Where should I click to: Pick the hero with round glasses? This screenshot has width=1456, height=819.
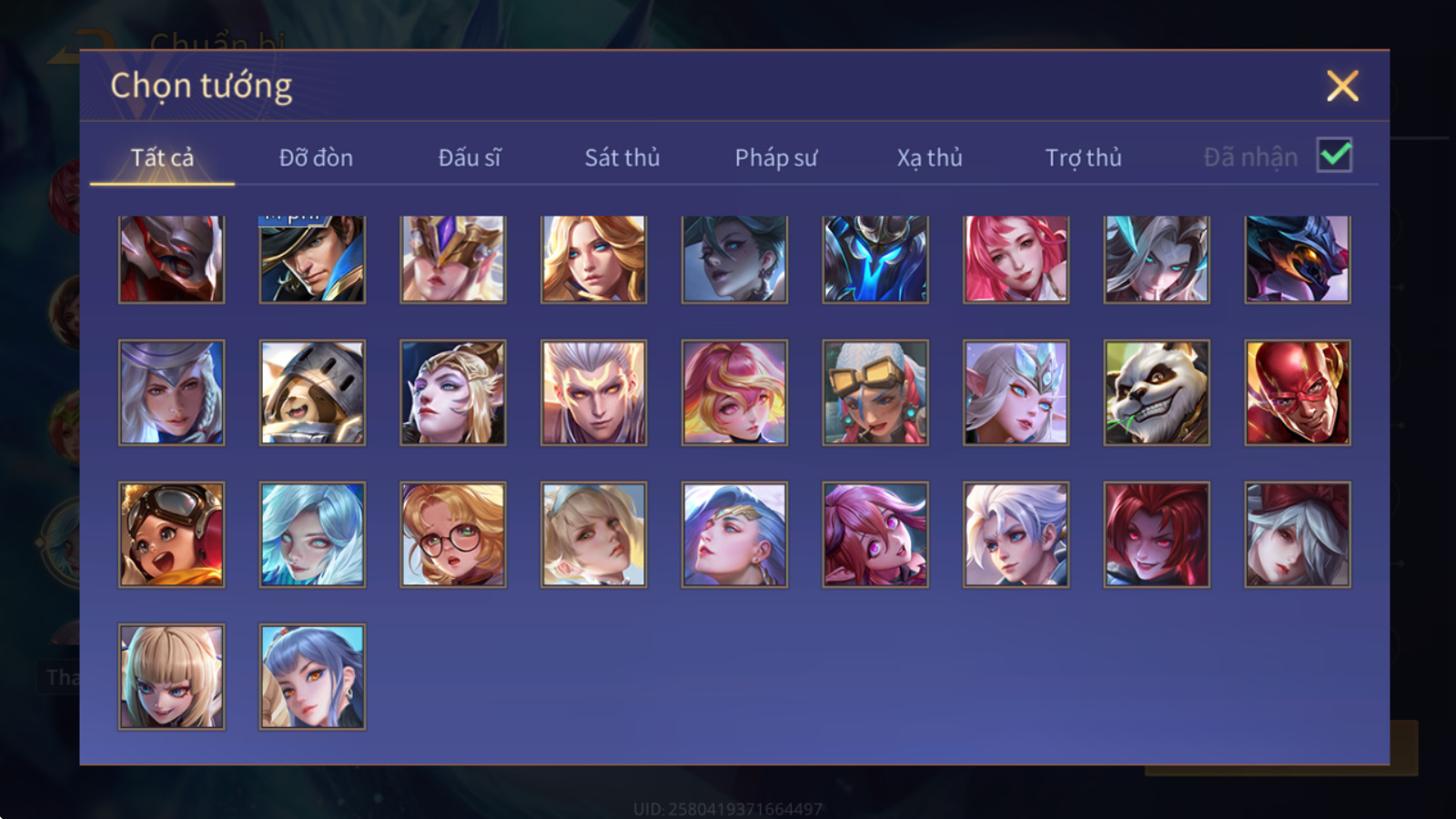[x=453, y=535]
